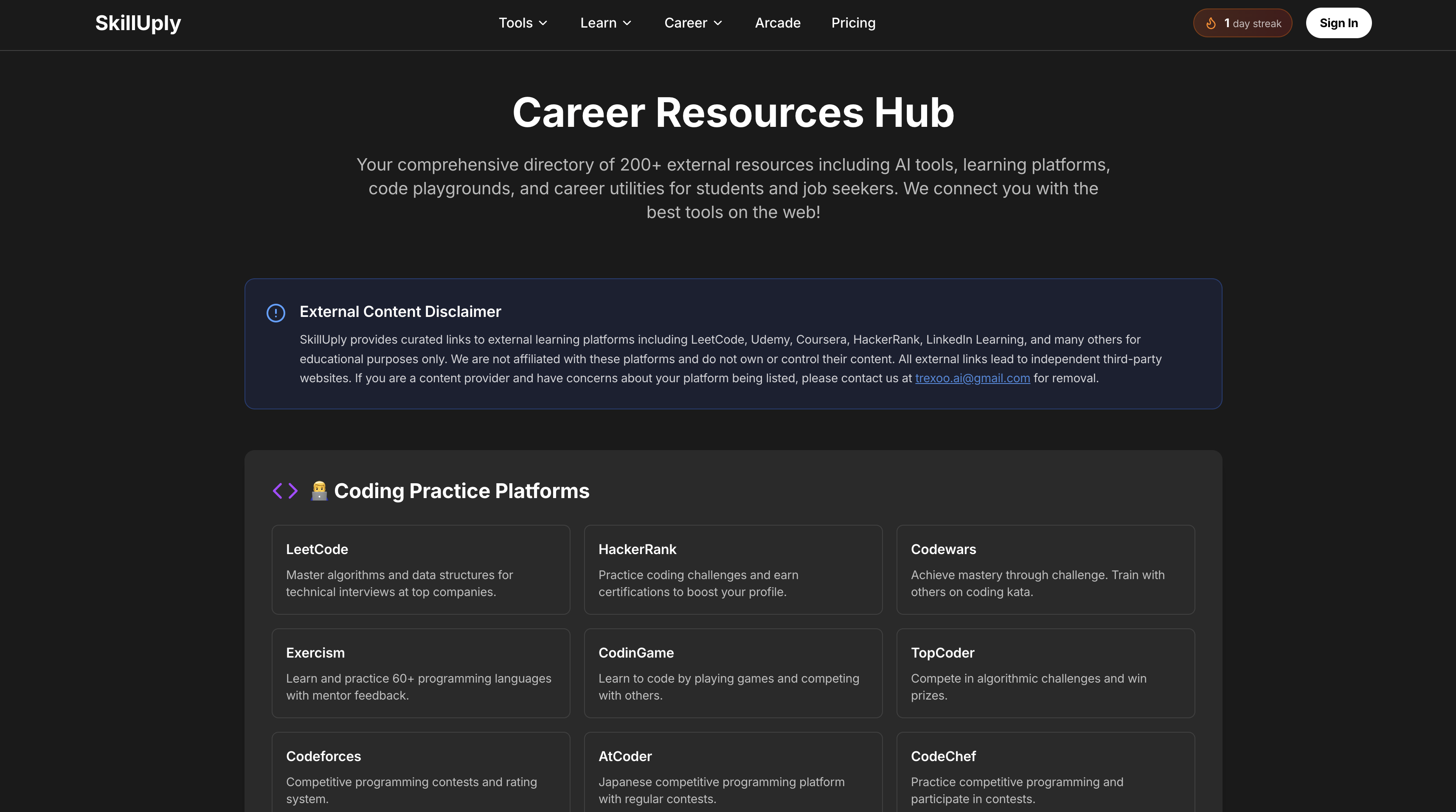Open the Exercism resource card
Viewport: 1456px width, 812px height.
[x=421, y=673]
